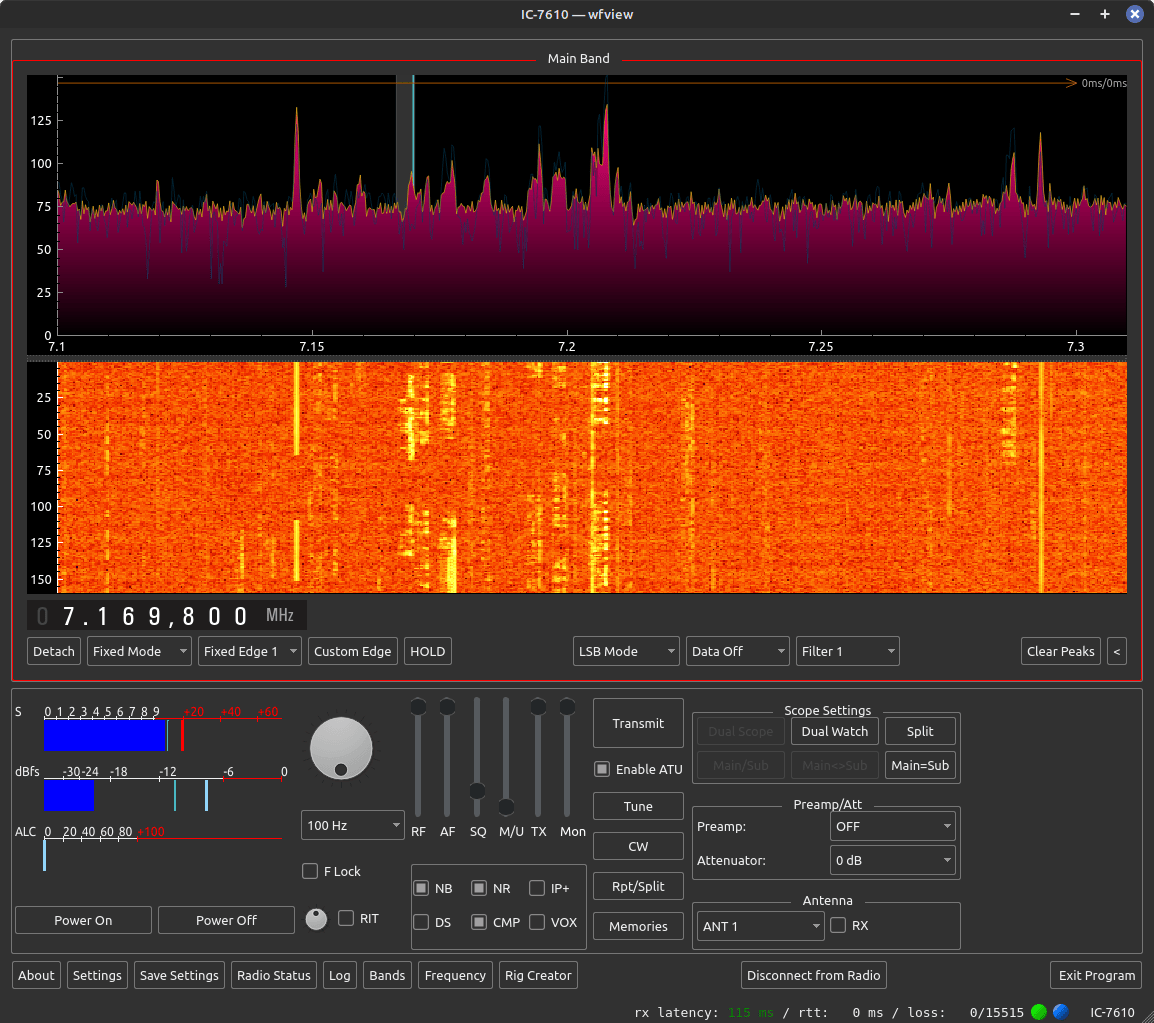Image resolution: width=1154 pixels, height=1023 pixels.
Task: Open Memories
Action: [638, 927]
